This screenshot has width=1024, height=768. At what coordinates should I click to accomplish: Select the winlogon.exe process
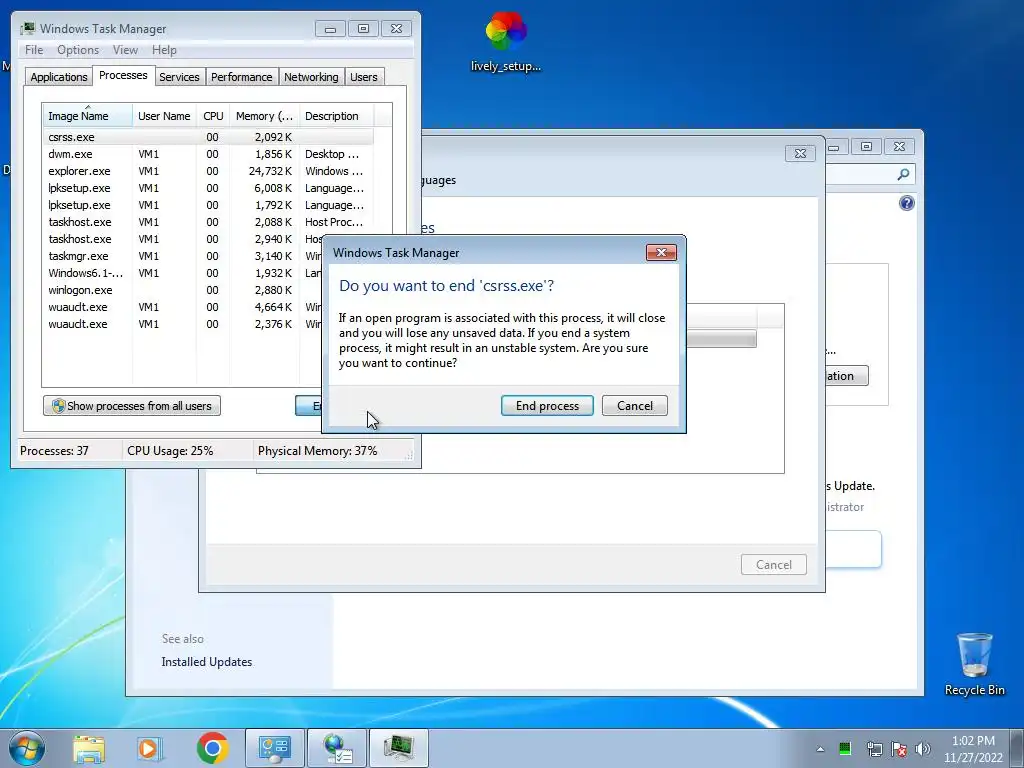(183, 290)
